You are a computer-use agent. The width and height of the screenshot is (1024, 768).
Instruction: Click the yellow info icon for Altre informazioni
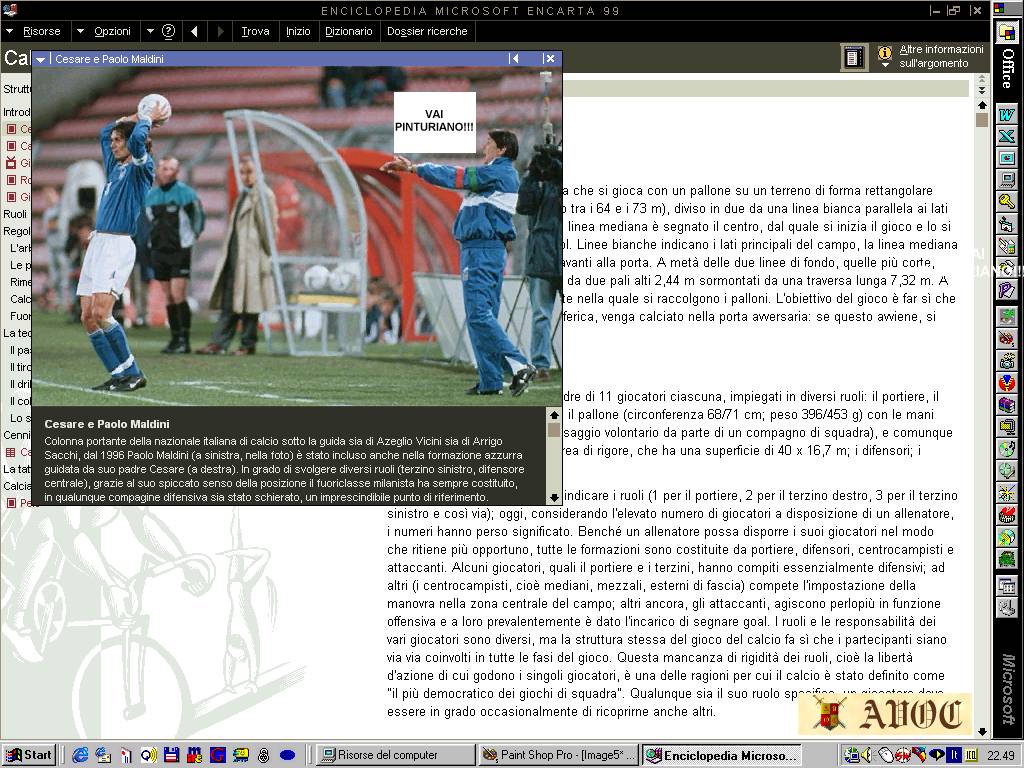[885, 52]
